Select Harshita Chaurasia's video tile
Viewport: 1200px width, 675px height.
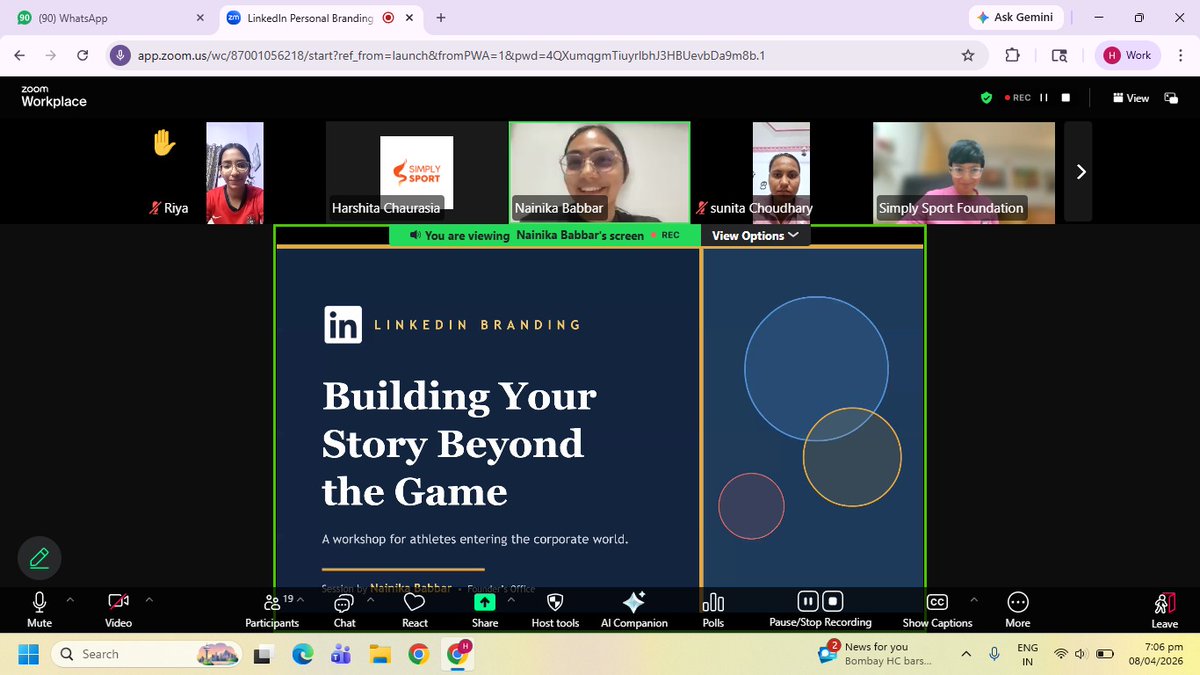416,171
